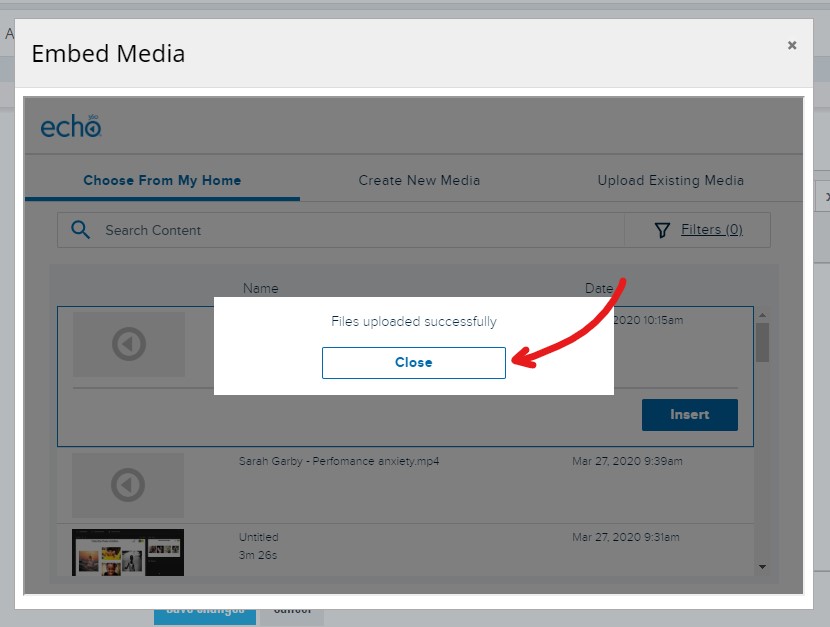Select the Untitled video thumbnail
Screen dimensions: 830x627
(128, 551)
